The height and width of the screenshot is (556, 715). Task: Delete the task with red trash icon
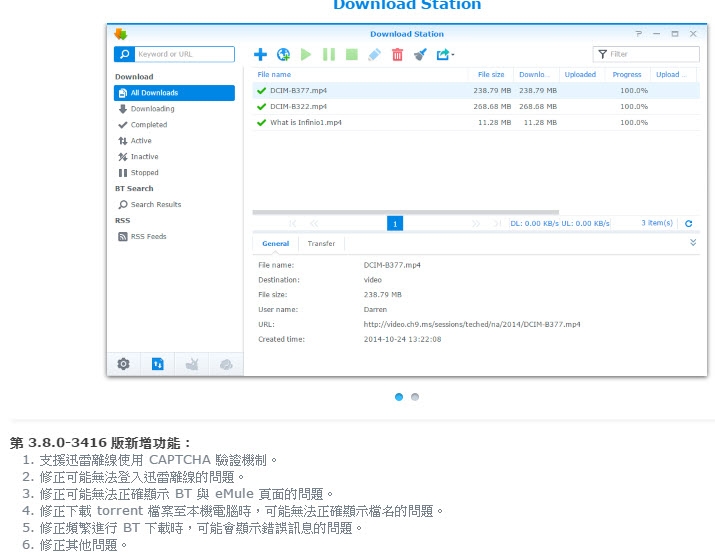pyautogui.click(x=398, y=55)
